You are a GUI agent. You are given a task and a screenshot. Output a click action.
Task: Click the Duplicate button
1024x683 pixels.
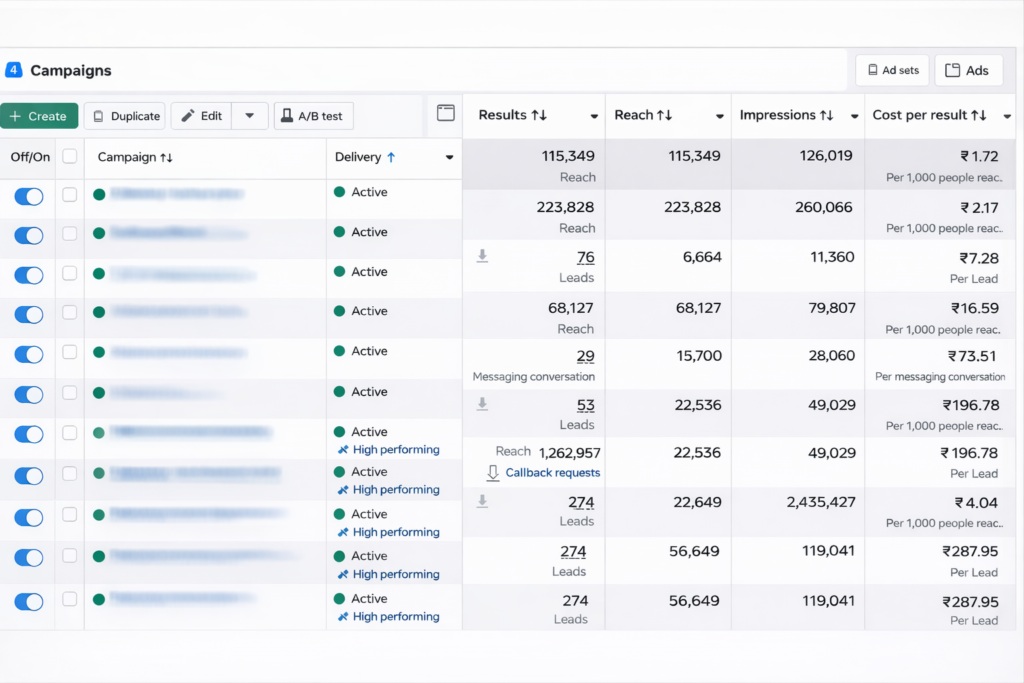tap(125, 116)
